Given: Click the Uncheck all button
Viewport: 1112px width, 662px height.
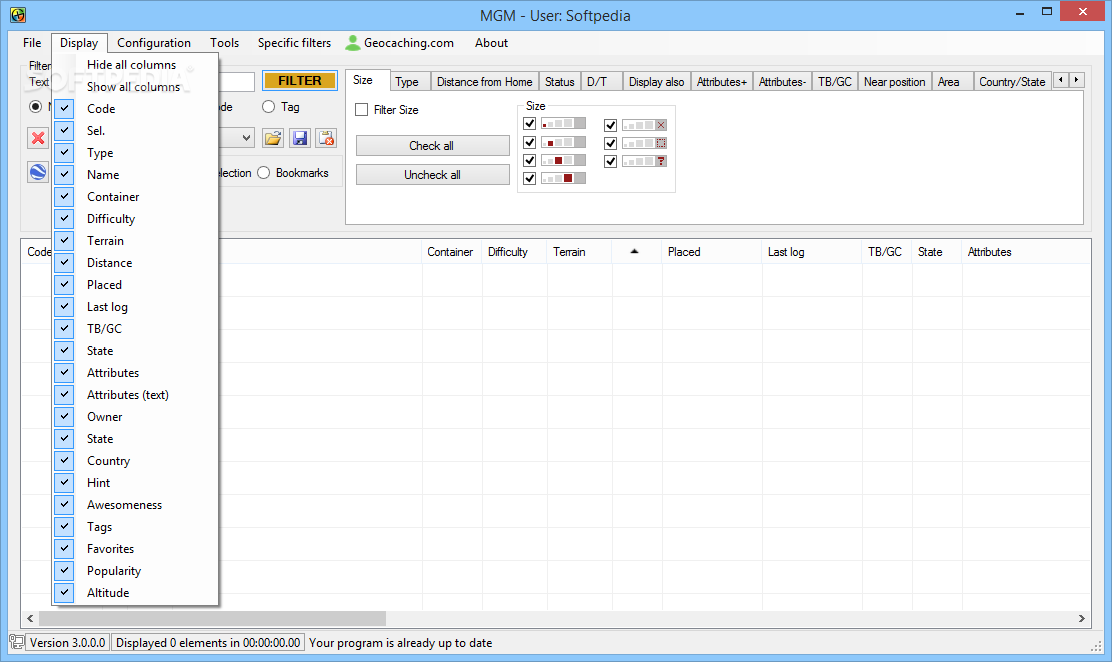Looking at the screenshot, I should pyautogui.click(x=432, y=175).
